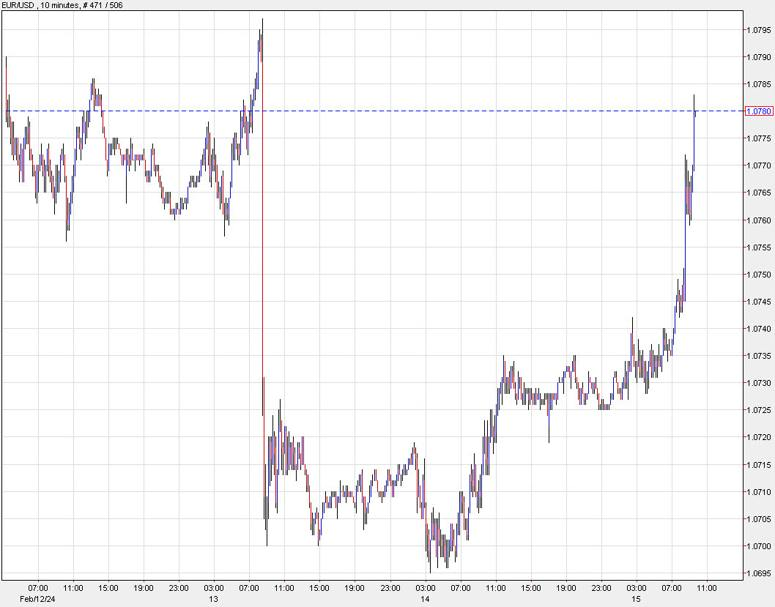This screenshot has height=607, width=775.
Task: Click the 1.0770 price axis label
Action: click(x=759, y=166)
